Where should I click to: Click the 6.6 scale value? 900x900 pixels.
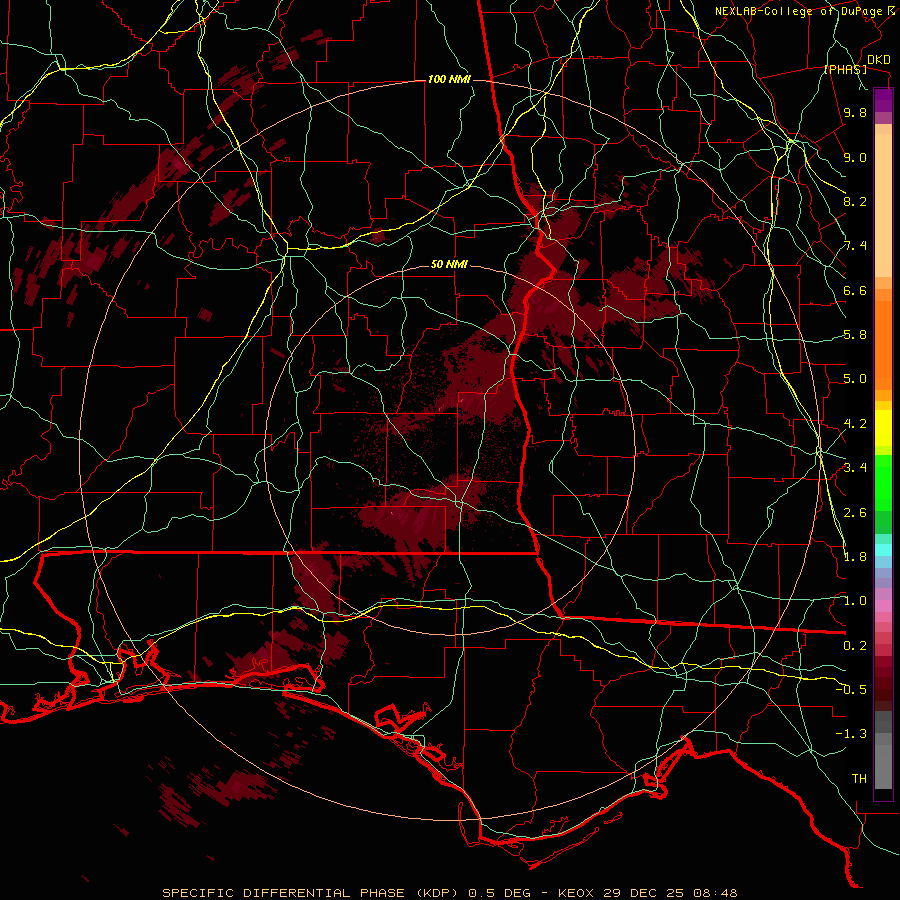tap(855, 290)
